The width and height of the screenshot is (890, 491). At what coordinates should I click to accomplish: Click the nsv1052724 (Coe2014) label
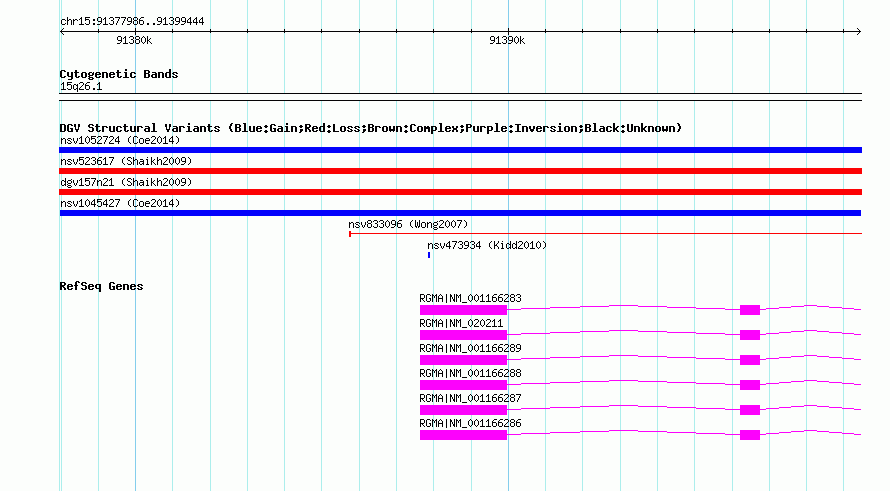click(120, 140)
